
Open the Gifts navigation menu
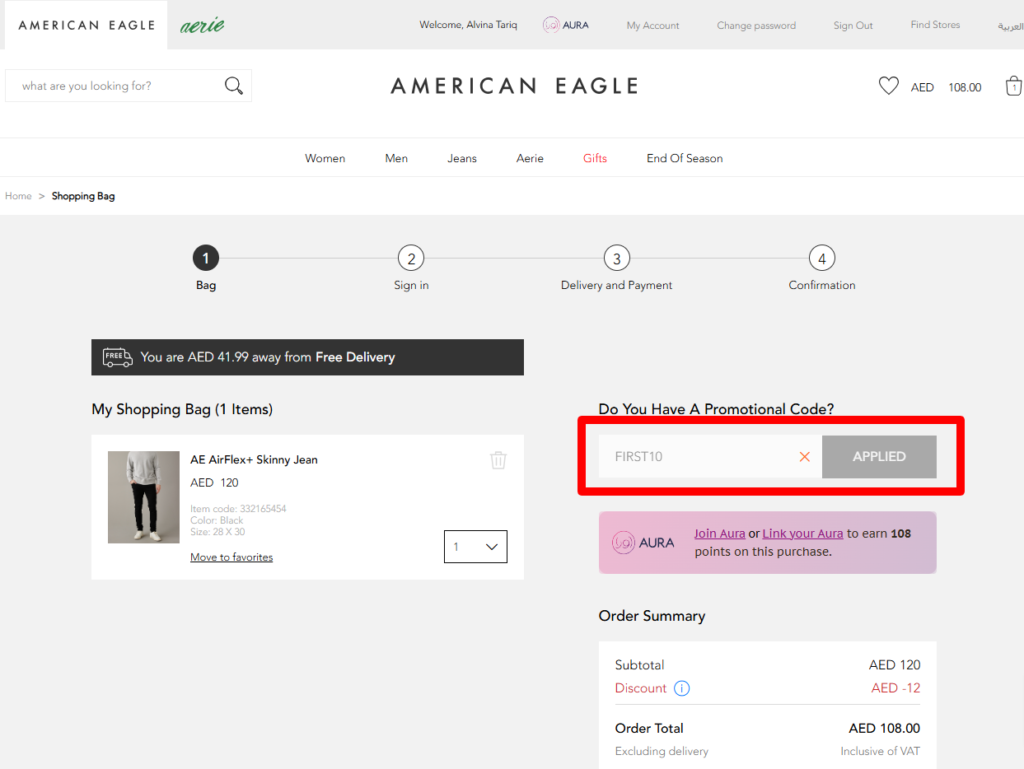click(x=595, y=157)
